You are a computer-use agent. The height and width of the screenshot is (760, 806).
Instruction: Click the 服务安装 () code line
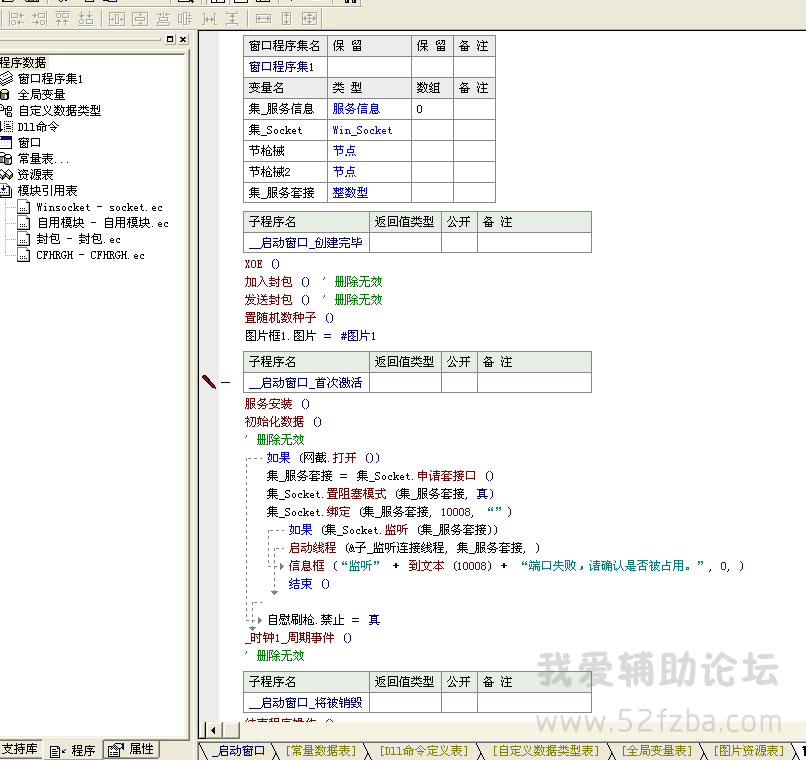[x=277, y=404]
